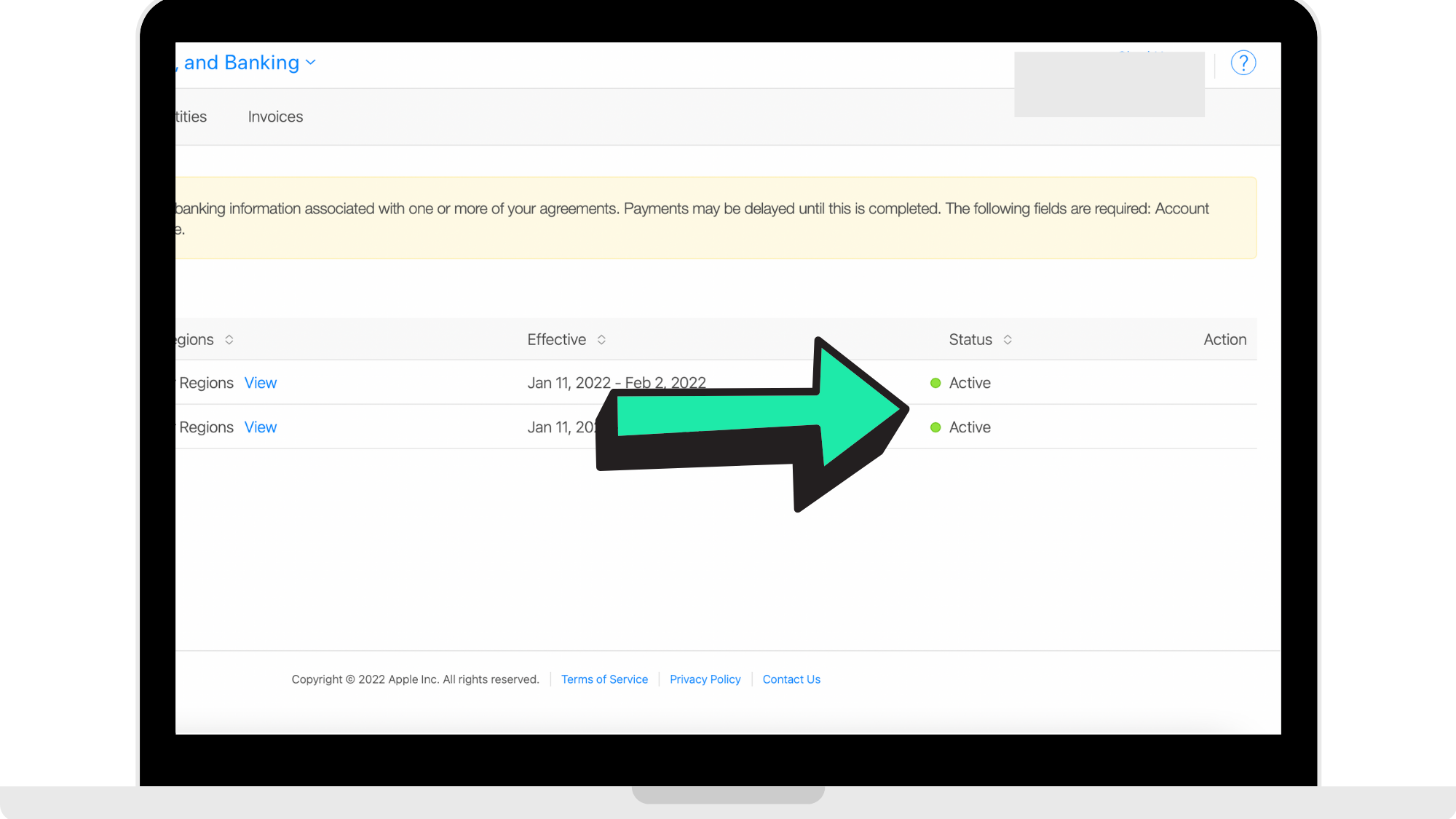Click the Effective column sort arrows
The image size is (1456, 819).
pyautogui.click(x=601, y=340)
